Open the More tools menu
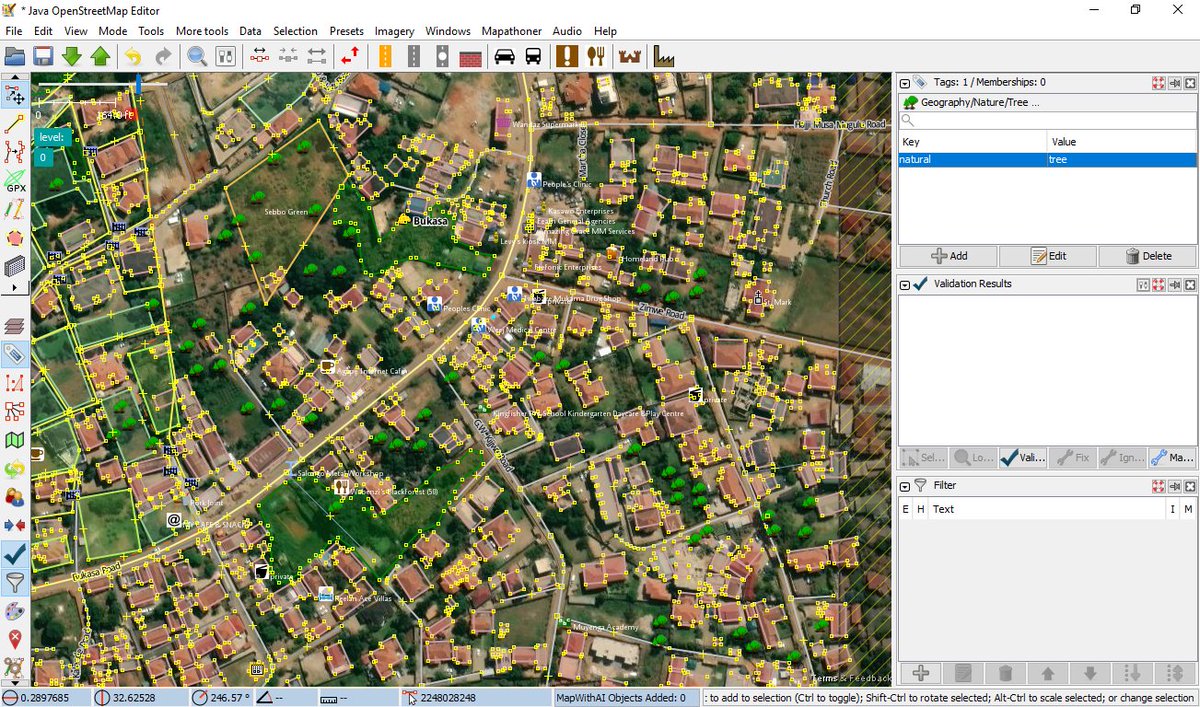 point(202,31)
